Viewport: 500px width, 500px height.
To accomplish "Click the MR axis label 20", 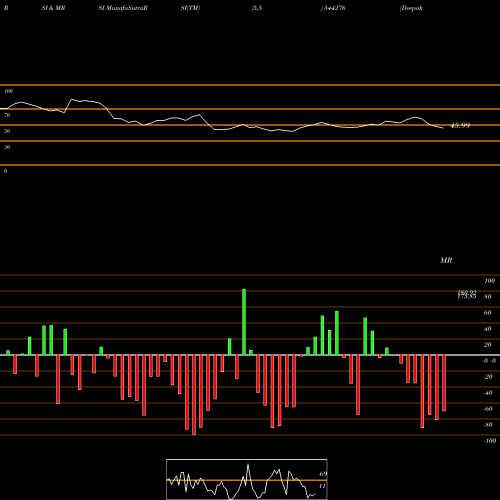I will click(488, 345).
